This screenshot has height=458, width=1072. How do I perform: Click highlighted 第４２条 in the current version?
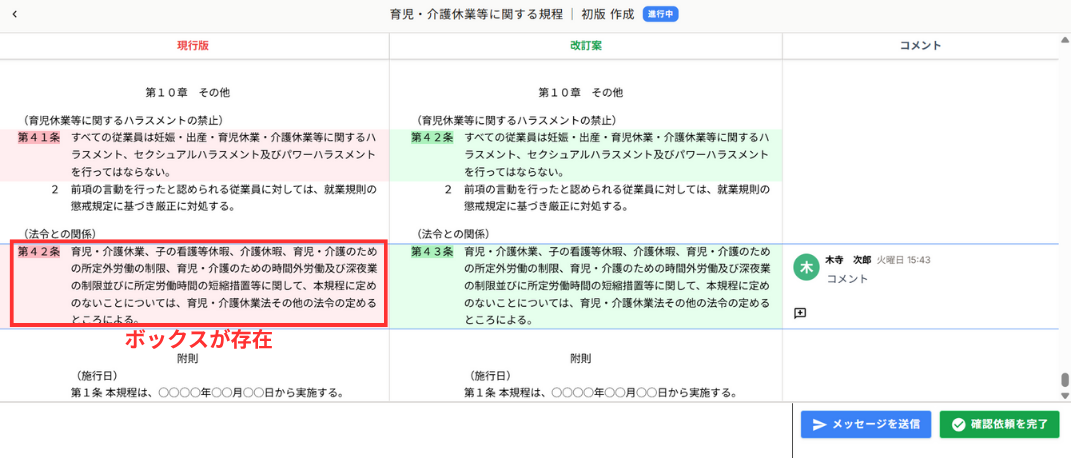(39, 252)
